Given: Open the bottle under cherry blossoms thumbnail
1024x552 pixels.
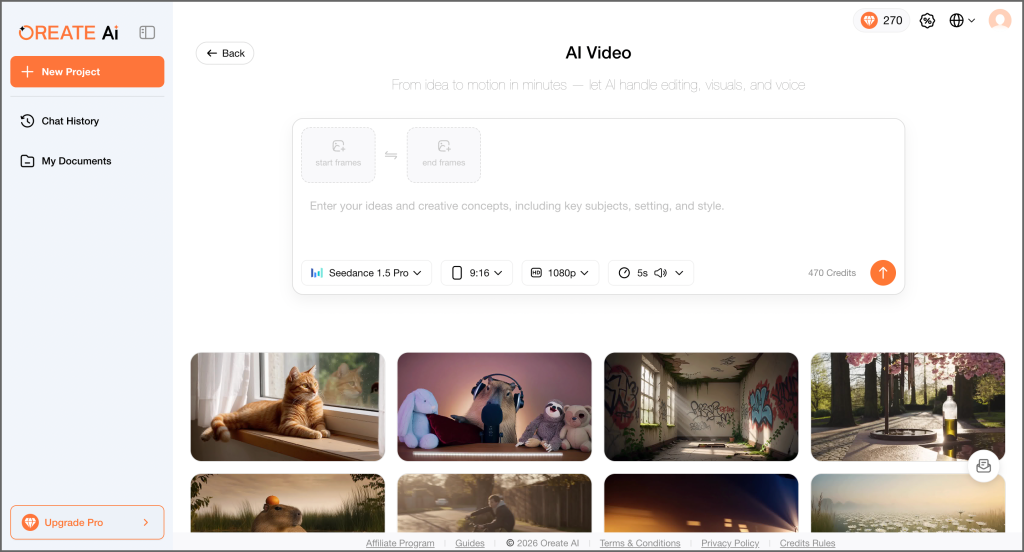Looking at the screenshot, I should click(908, 407).
